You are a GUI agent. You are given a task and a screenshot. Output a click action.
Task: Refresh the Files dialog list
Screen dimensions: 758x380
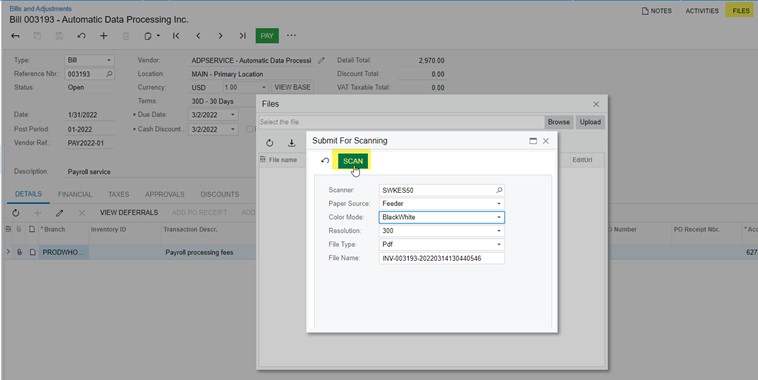click(x=269, y=143)
